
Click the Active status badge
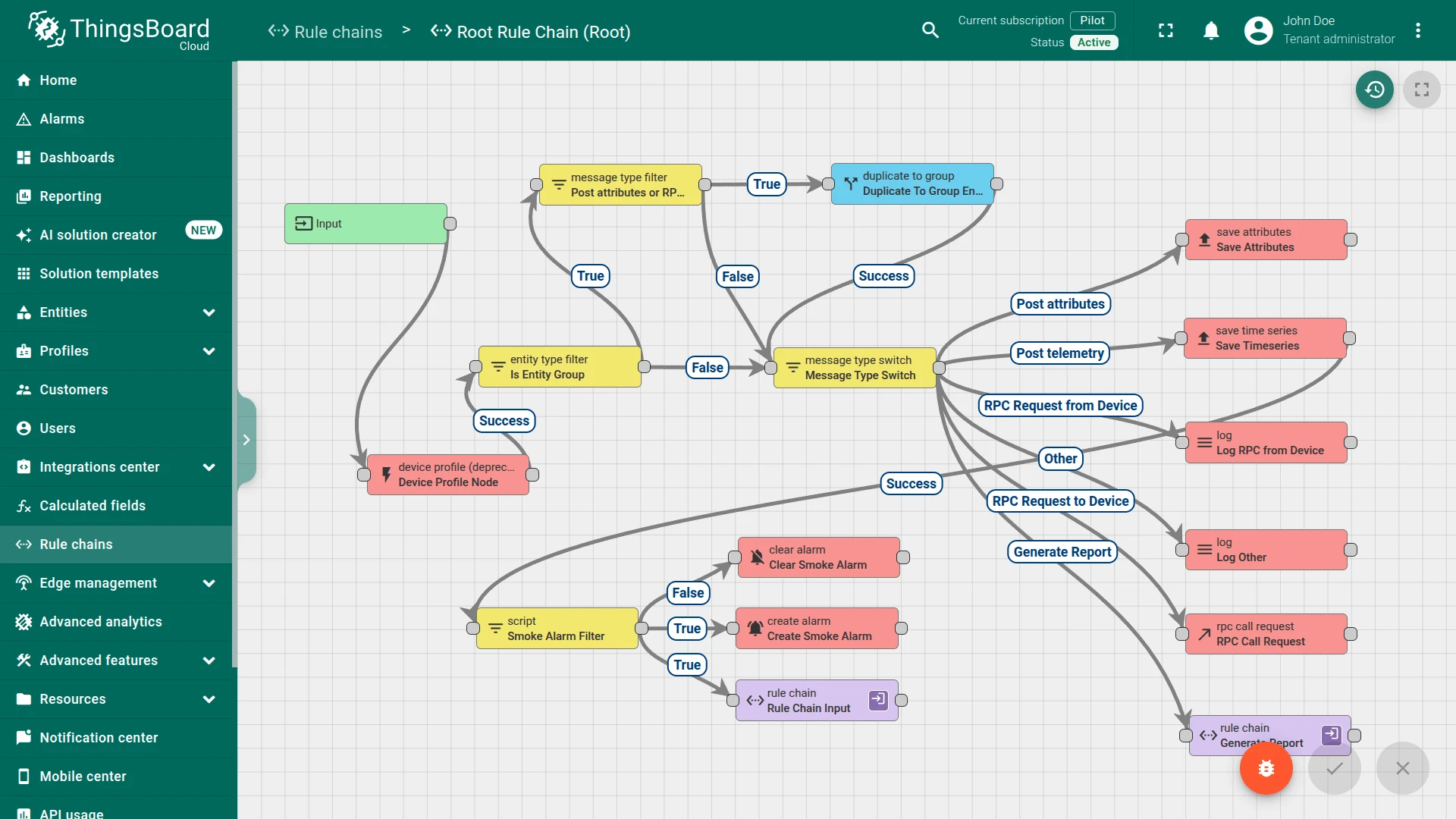point(1094,42)
